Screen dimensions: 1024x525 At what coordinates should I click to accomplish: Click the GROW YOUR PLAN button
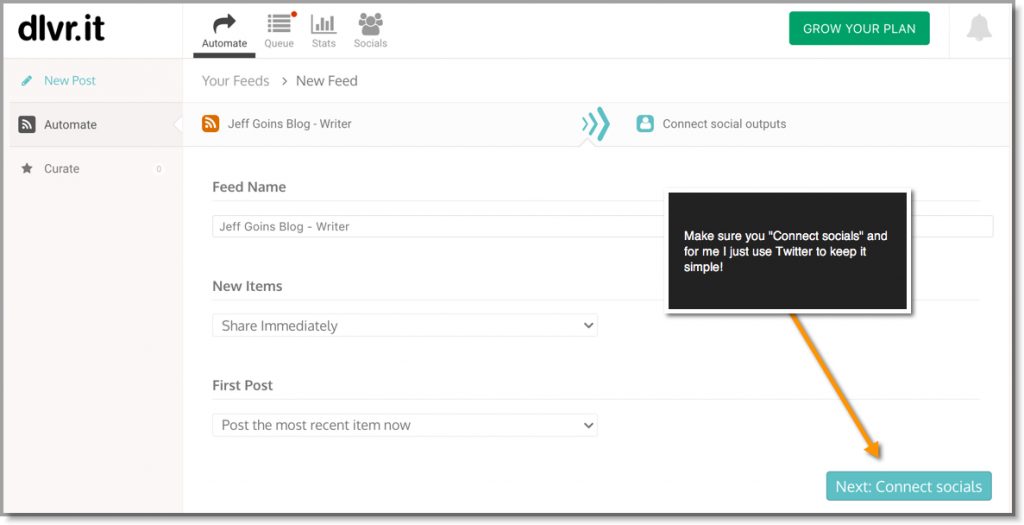click(859, 29)
